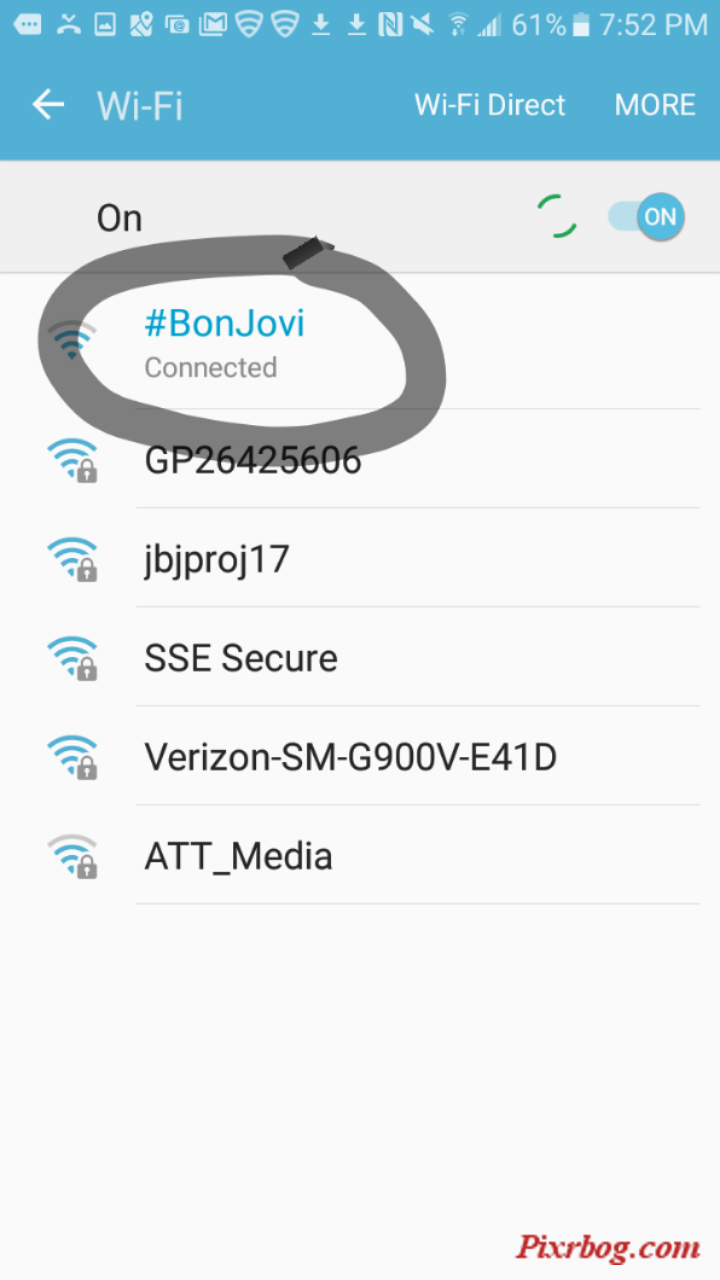Open Wi-Fi Direct
Image resolution: width=720 pixels, height=1280 pixels.
tap(490, 105)
